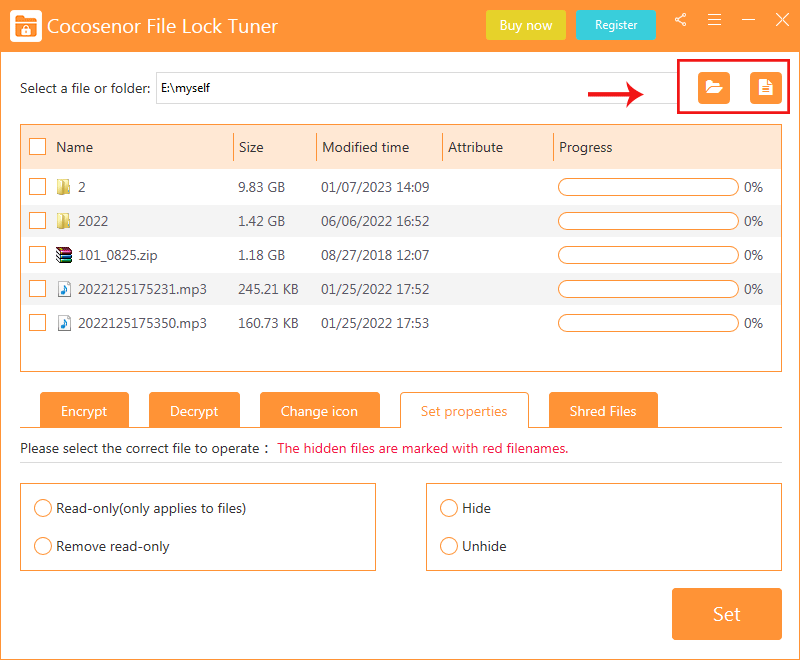800x660 pixels.
Task: Select the file name "2022125175350.mp3"
Action: (x=142, y=323)
